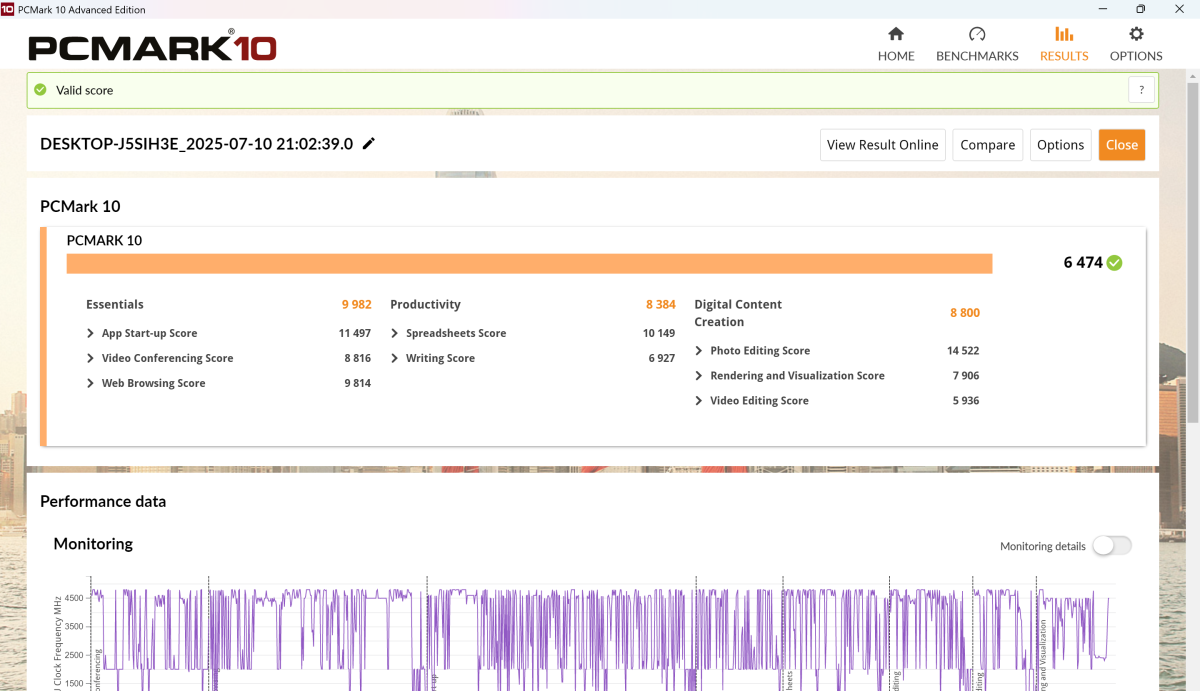Select the RESULTS tab label
This screenshot has width=1200, height=691.
1064,56
